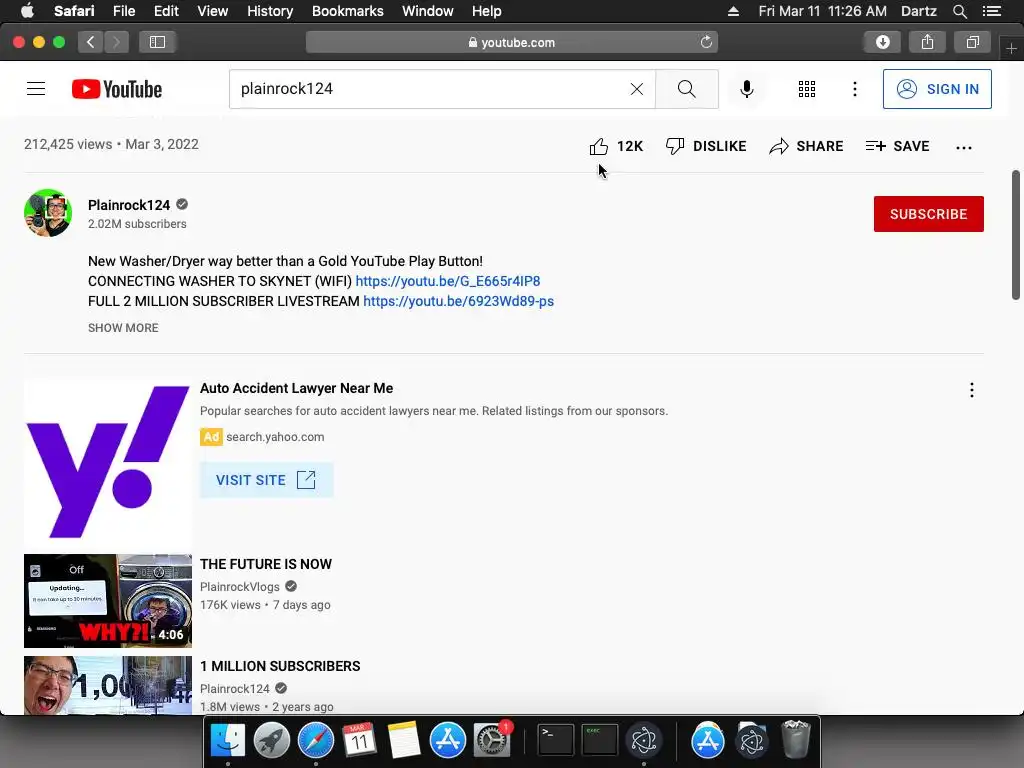1024x768 pixels.
Task: Open the youtu.be/6923Wd89-ps link
Action: point(458,301)
